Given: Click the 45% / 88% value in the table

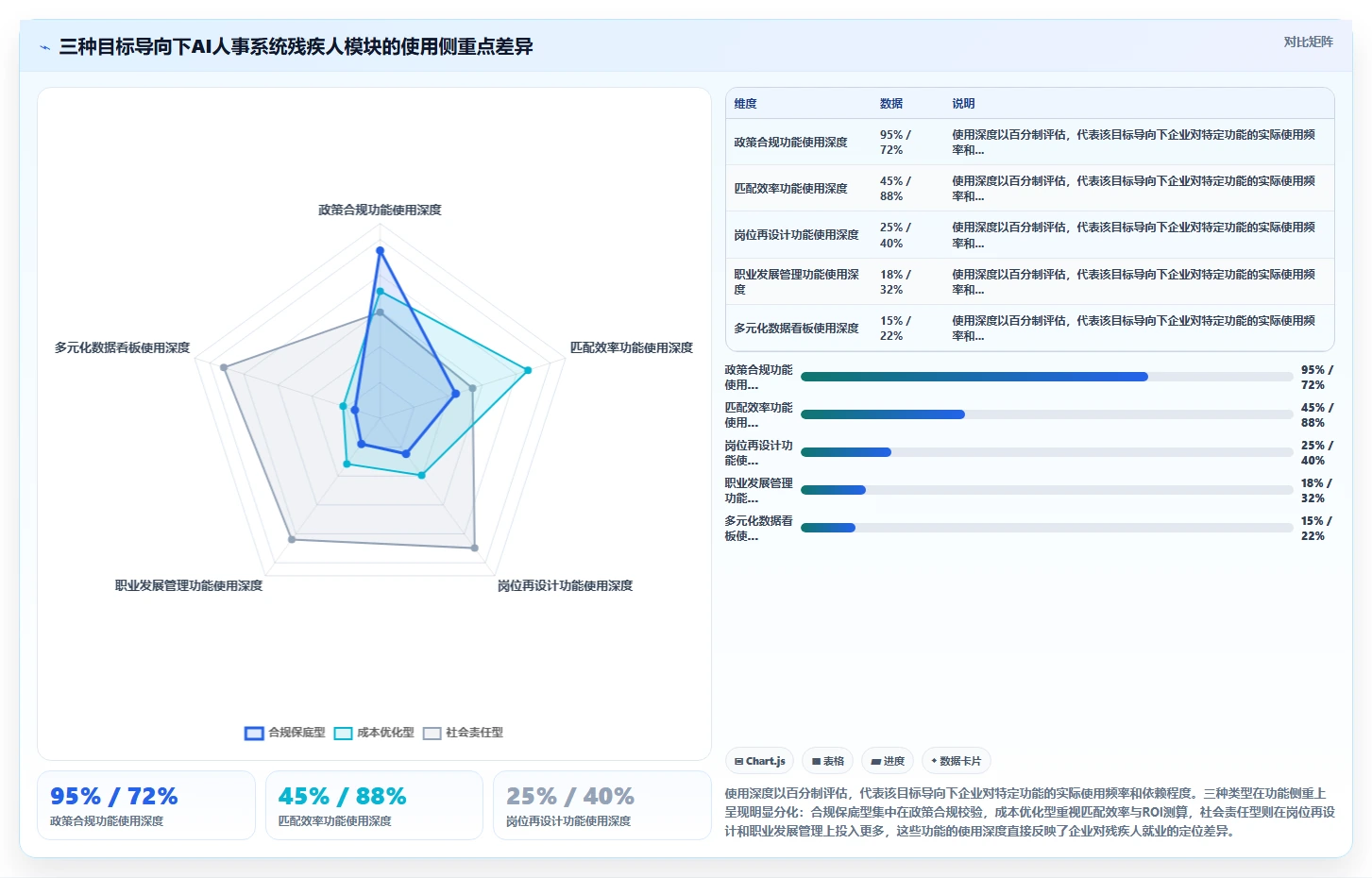Looking at the screenshot, I should coord(895,189).
